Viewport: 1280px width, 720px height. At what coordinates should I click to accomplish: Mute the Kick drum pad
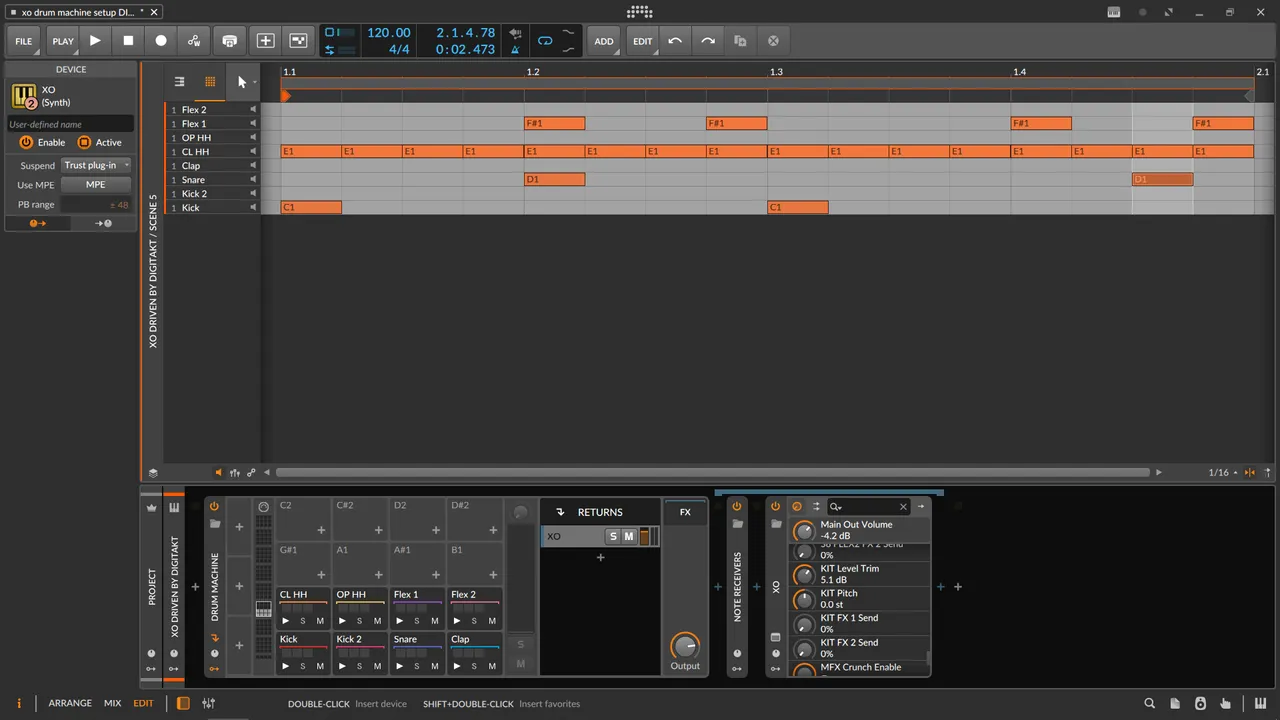[x=320, y=666]
